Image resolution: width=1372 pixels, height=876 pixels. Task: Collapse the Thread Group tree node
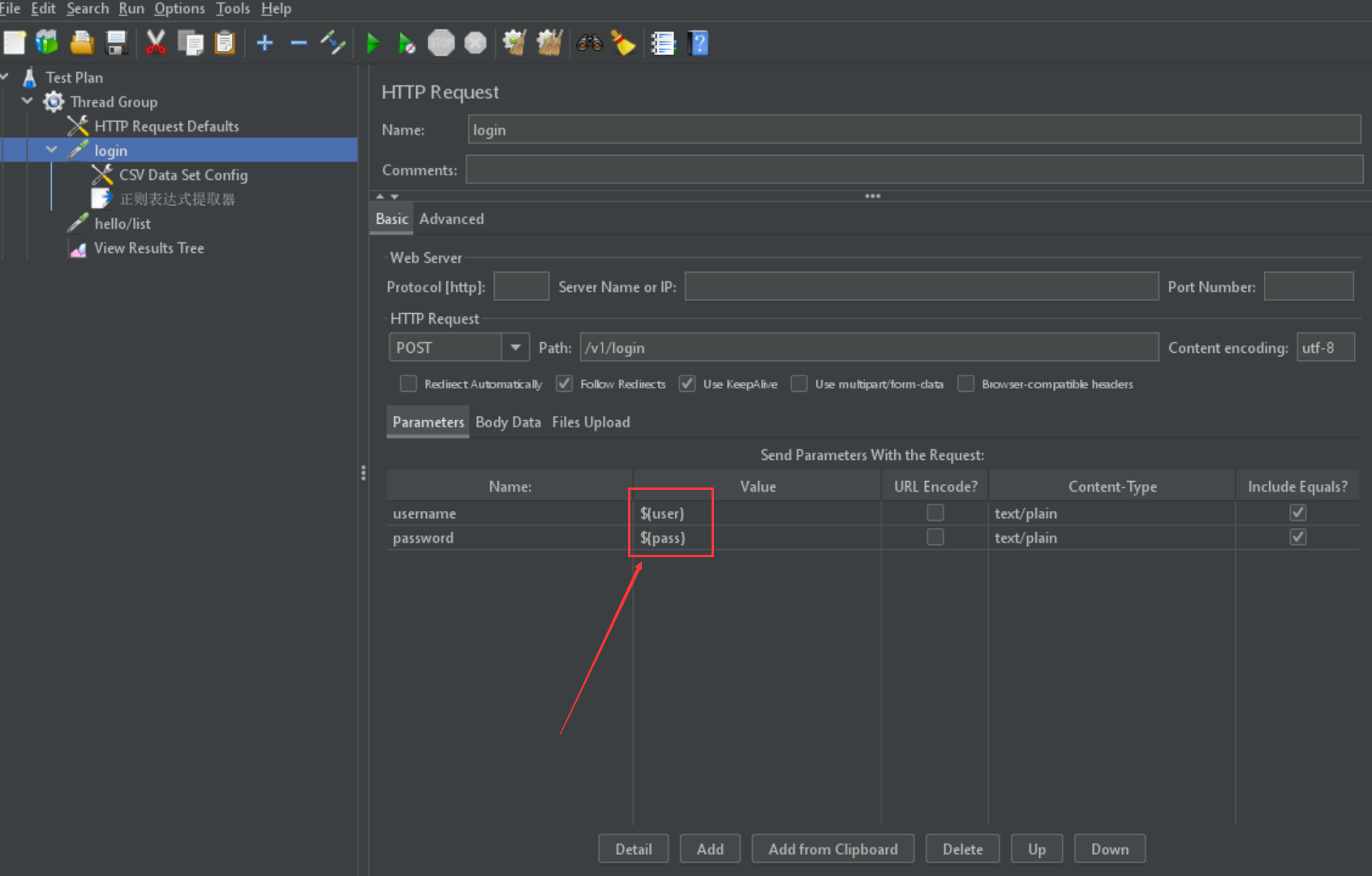[x=27, y=101]
